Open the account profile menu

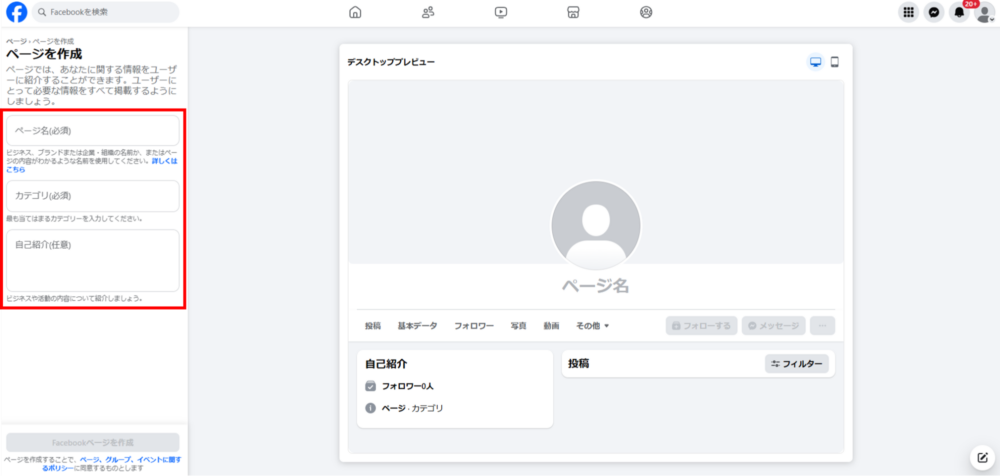click(985, 13)
